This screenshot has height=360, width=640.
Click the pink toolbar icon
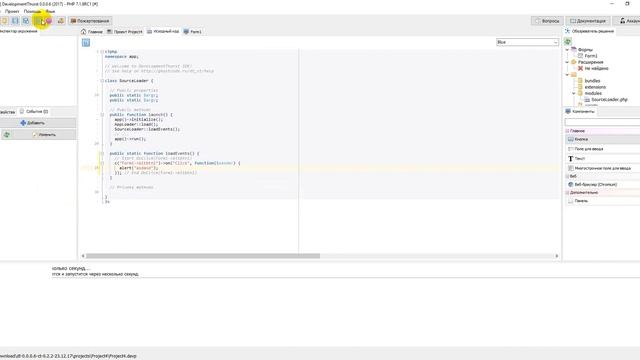(49, 20)
